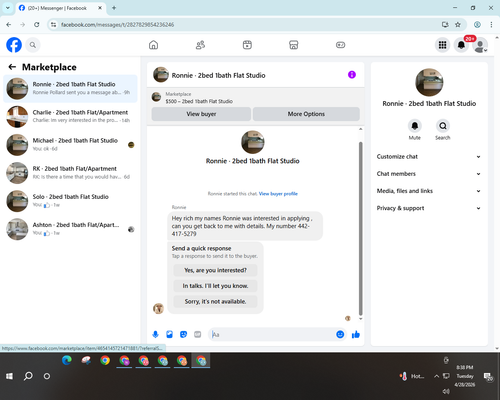Go back in the browser
The width and height of the screenshot is (500, 400).
tap(9, 25)
